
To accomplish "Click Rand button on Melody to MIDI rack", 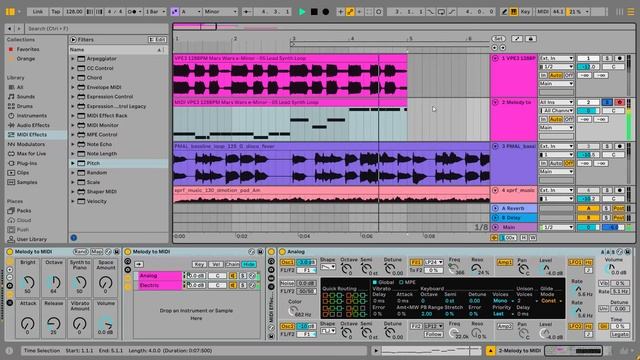I will coord(80,252).
